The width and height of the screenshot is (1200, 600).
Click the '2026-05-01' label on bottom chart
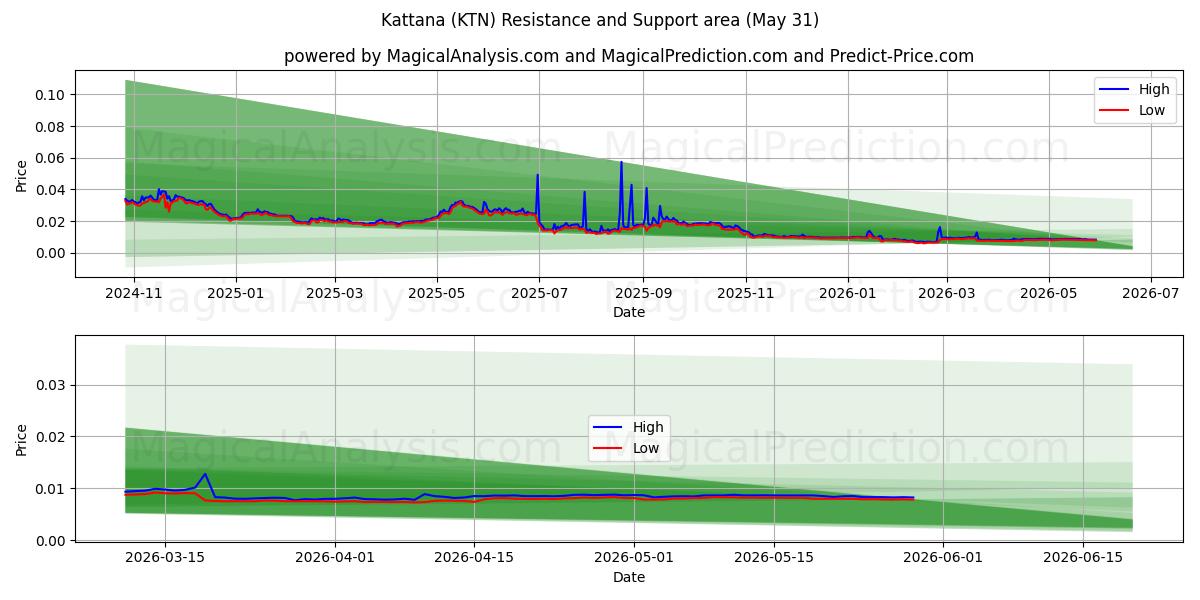(x=634, y=559)
